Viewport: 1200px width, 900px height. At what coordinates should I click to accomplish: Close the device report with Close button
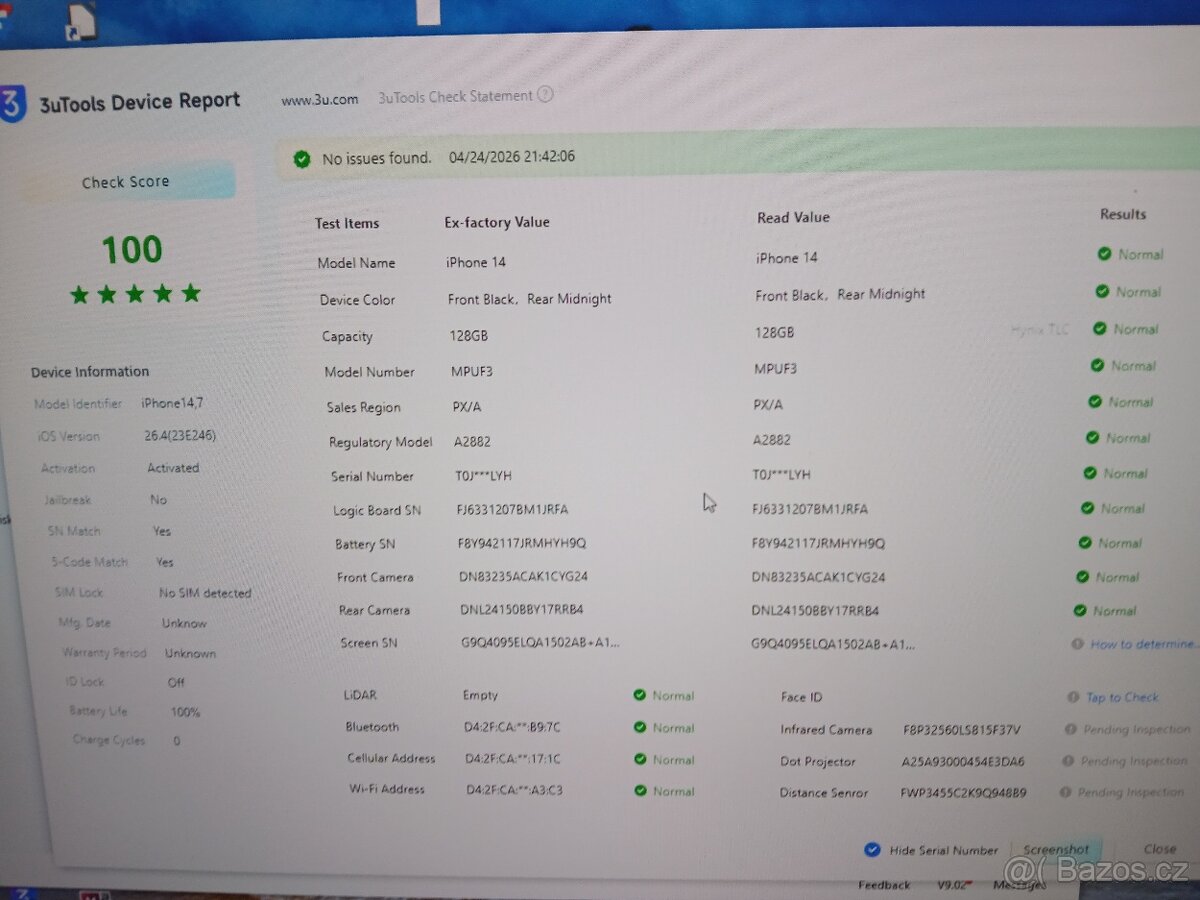[x=1160, y=848]
